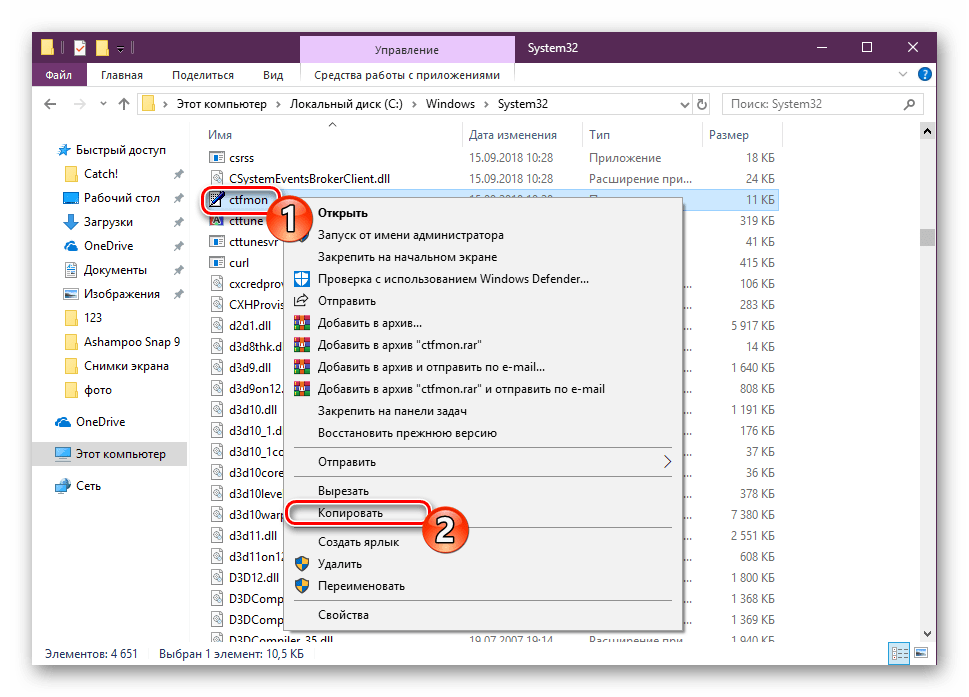This screenshot has width=969, height=697.
Task: Click the blue Help question mark icon
Action: coord(926,75)
